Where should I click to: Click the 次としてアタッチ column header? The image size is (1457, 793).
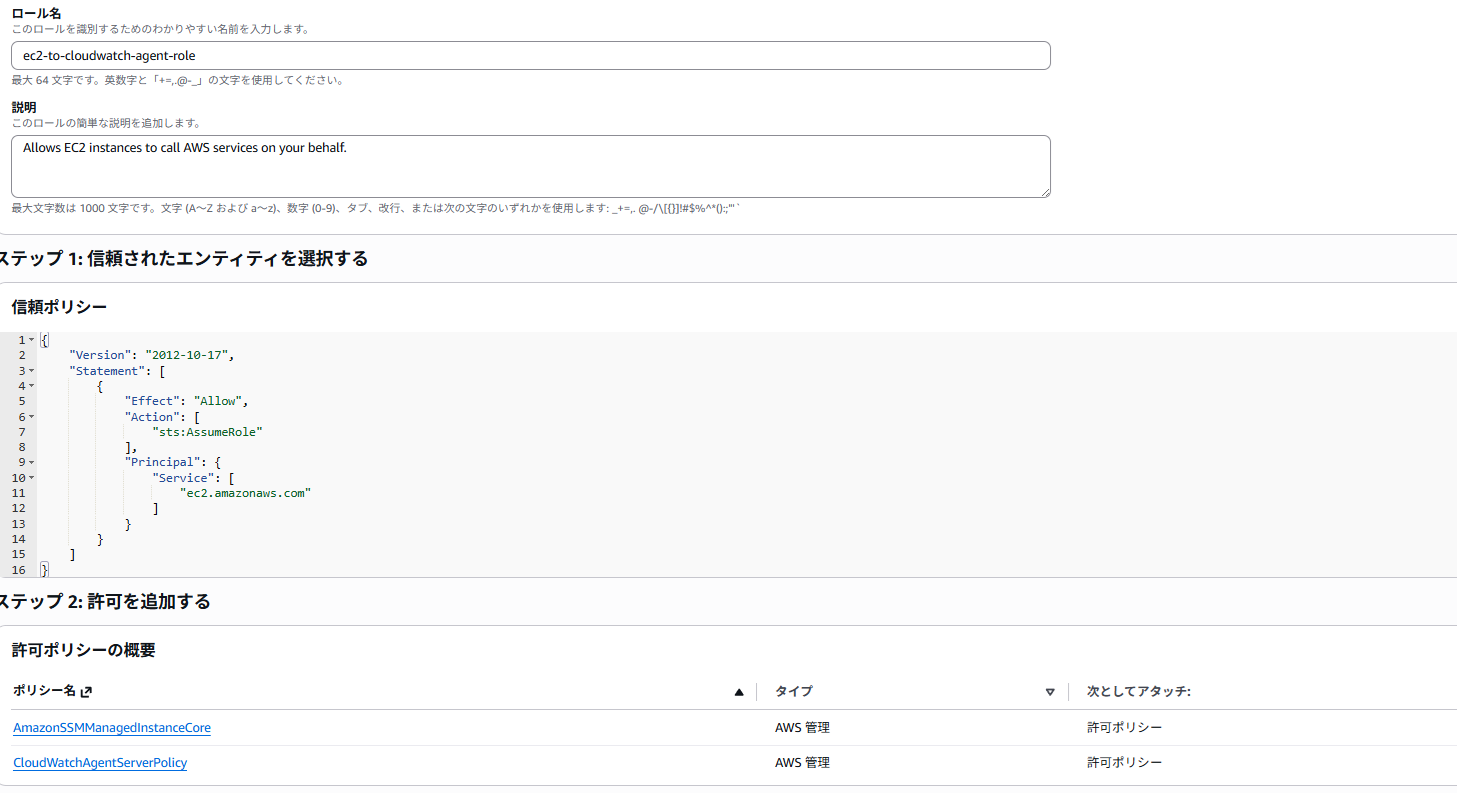[x=1139, y=692]
